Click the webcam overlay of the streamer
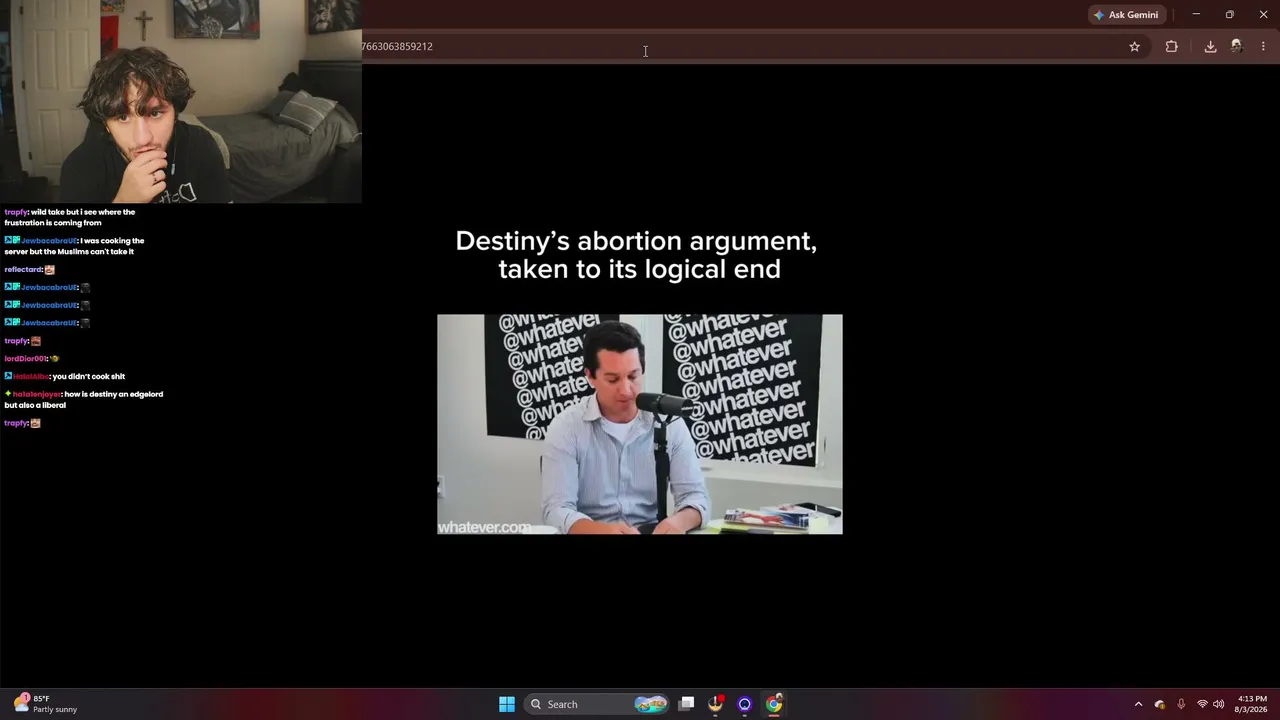 pyautogui.click(x=181, y=102)
